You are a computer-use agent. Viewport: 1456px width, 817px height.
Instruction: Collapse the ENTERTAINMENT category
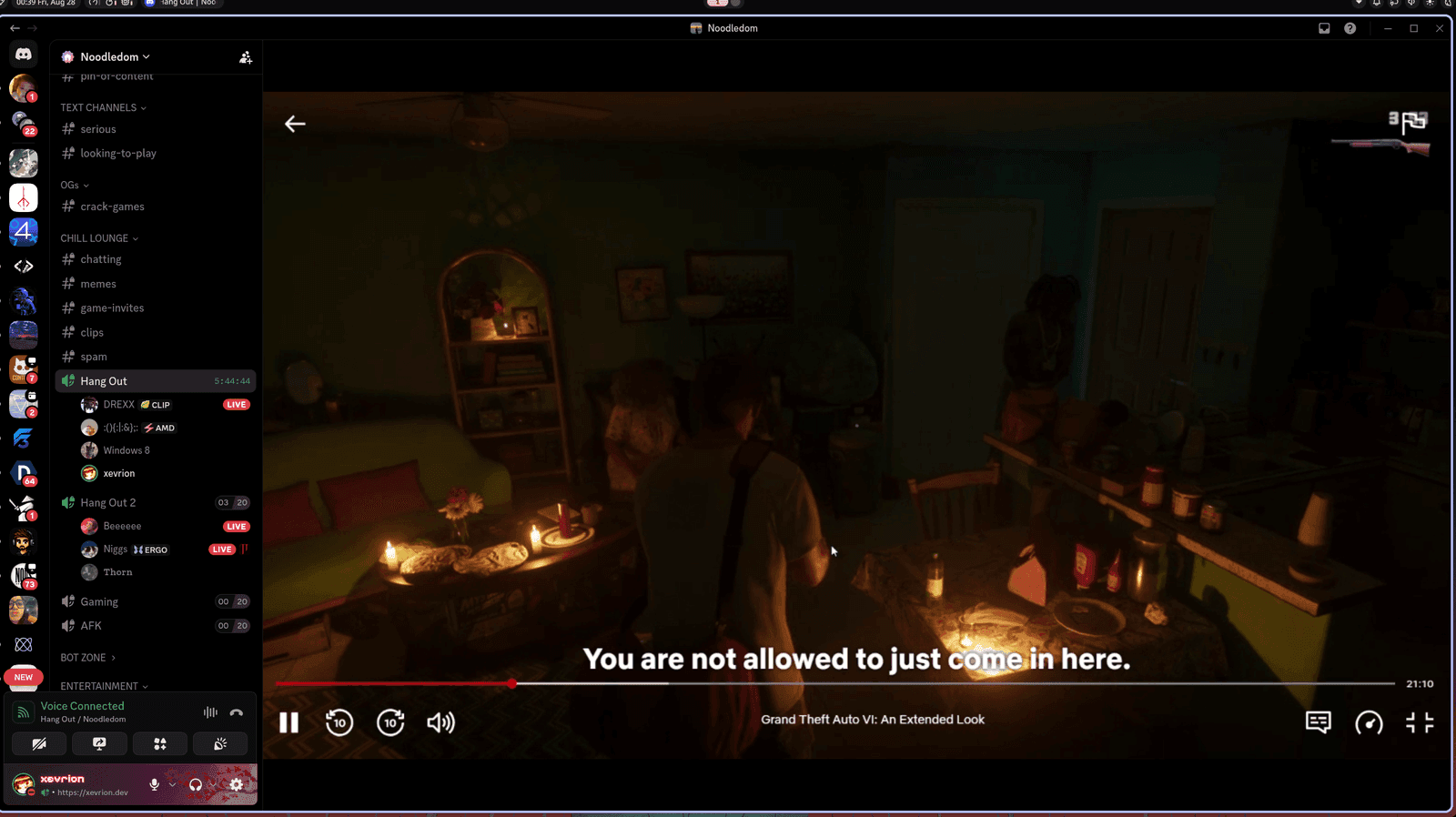pos(104,686)
